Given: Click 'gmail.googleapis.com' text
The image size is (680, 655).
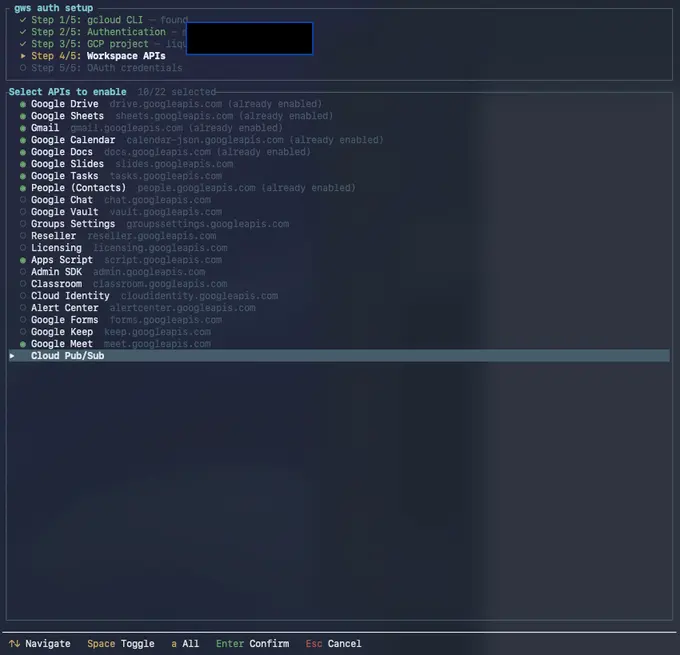Looking at the screenshot, I should [127, 128].
